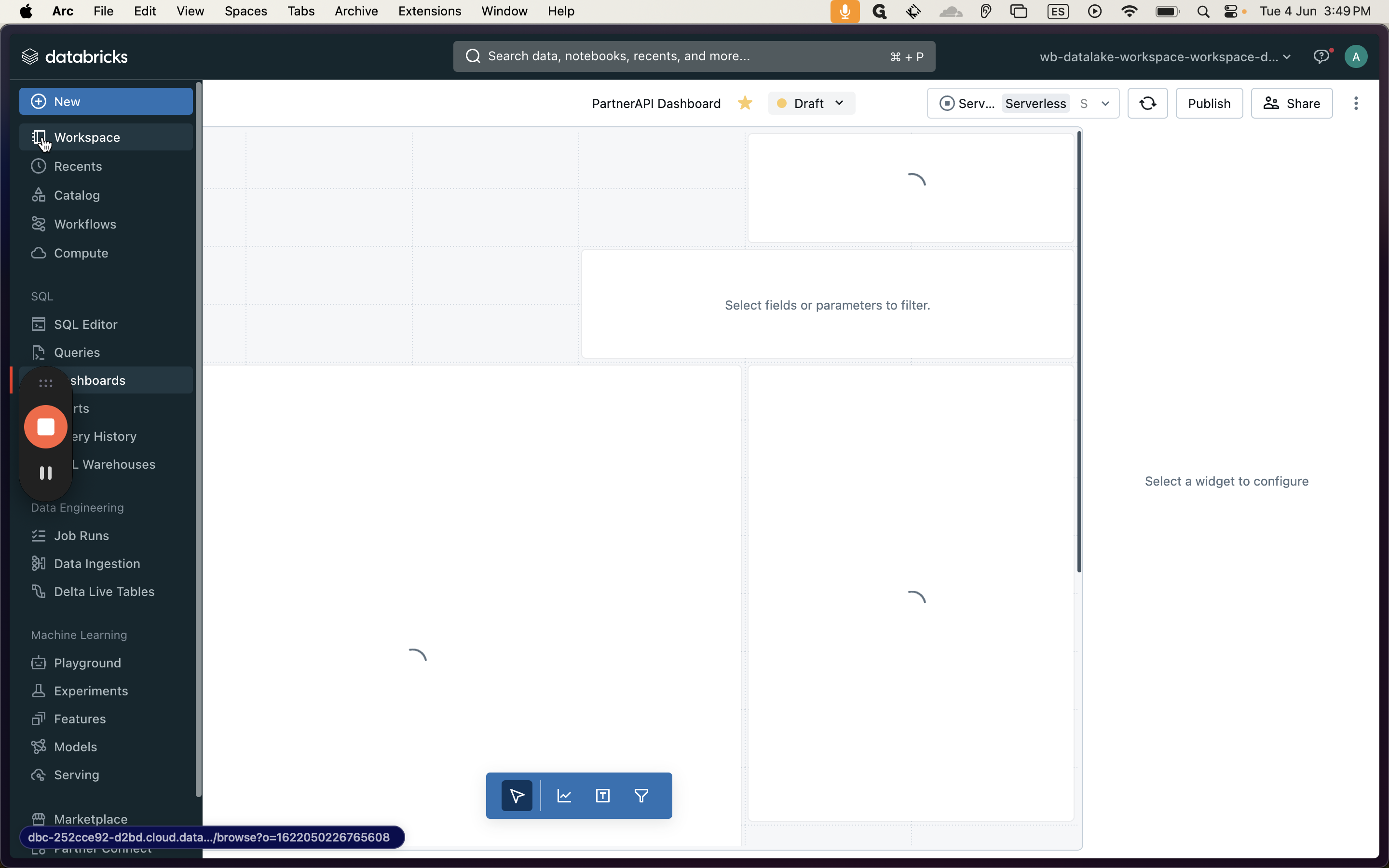Screen dimensions: 1389x868
Task: Focus the search data and notebooks field
Action: [694, 56]
